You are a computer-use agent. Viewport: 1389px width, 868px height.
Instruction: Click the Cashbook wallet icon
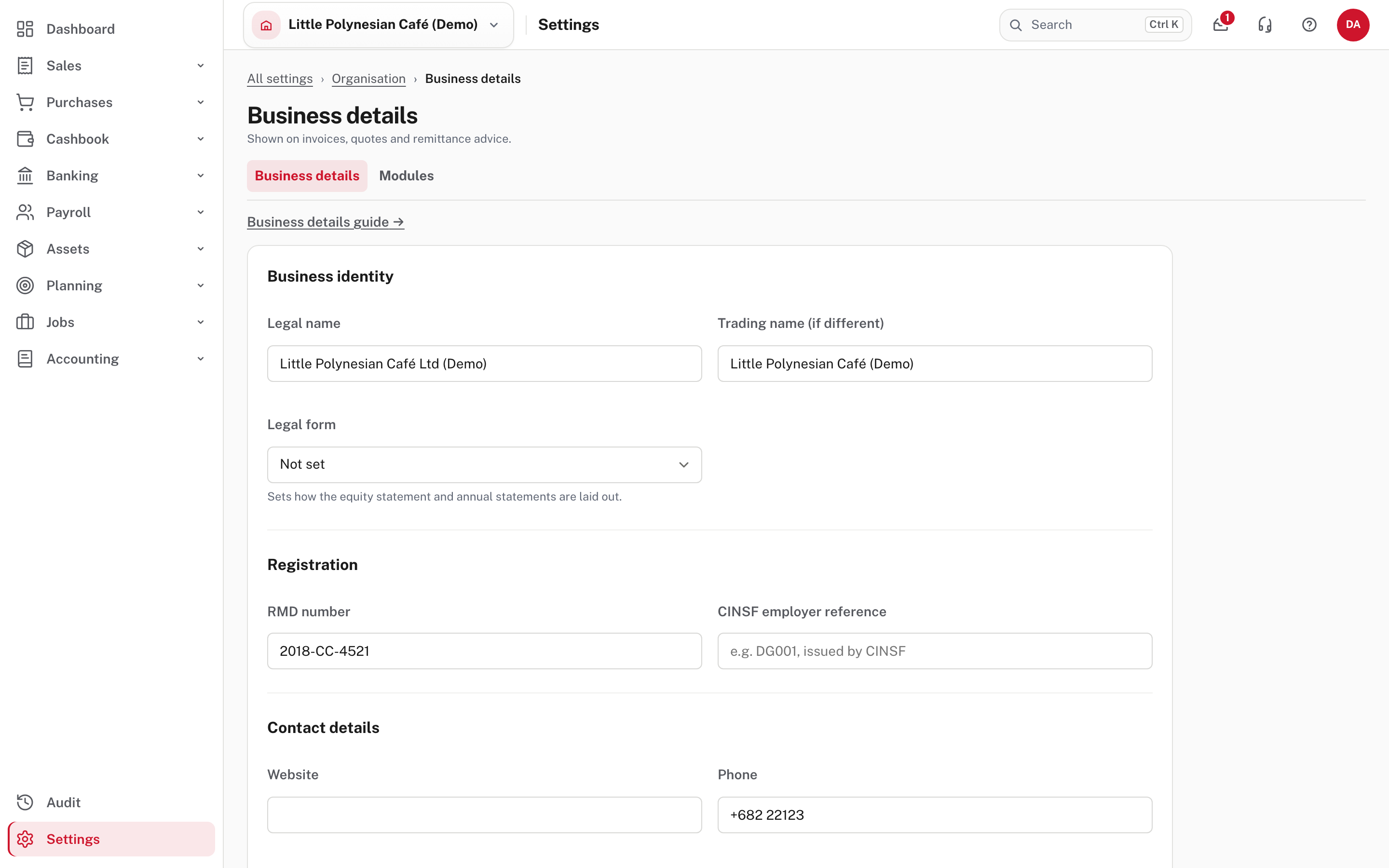pos(25,139)
